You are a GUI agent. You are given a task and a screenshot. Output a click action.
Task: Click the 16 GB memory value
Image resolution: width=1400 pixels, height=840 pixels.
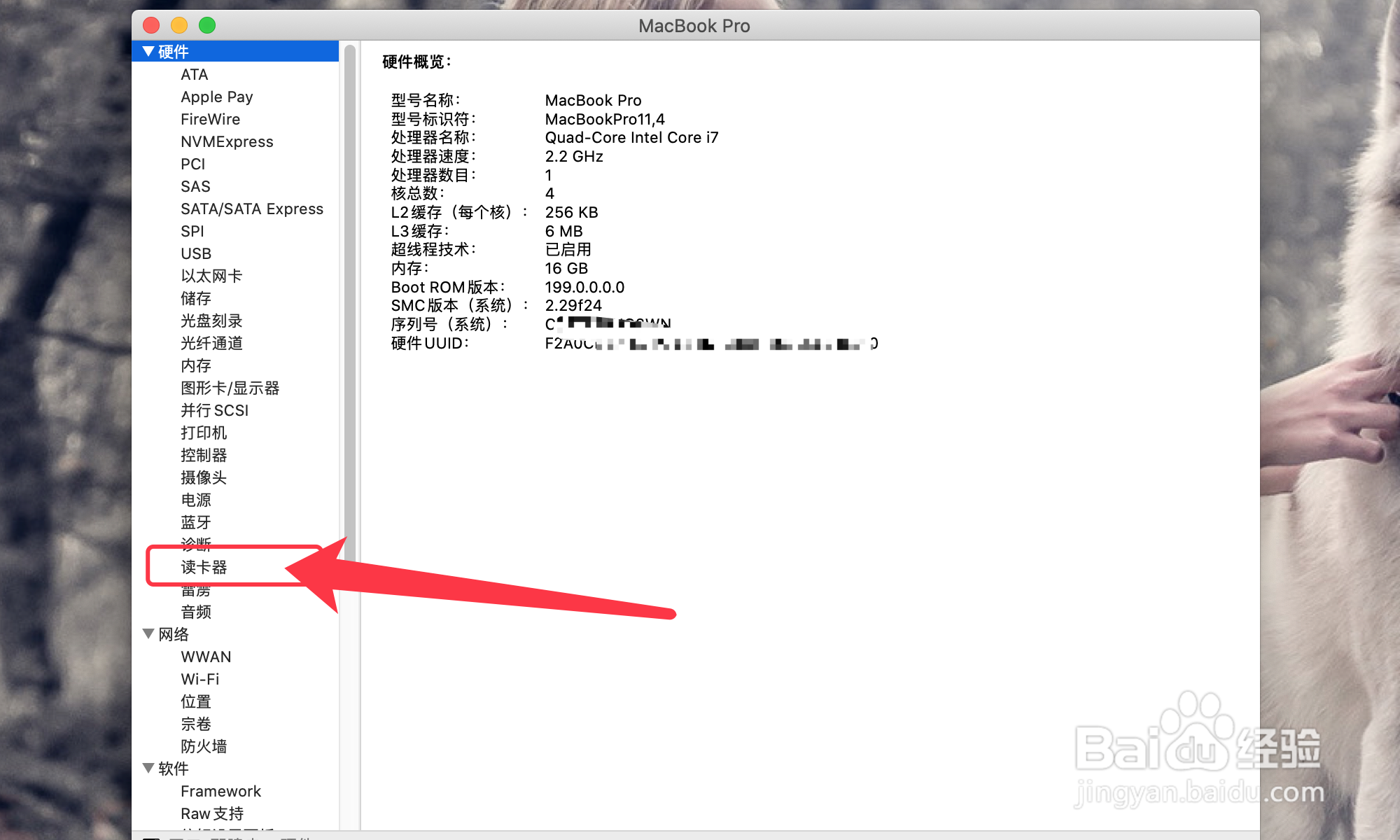[566, 268]
